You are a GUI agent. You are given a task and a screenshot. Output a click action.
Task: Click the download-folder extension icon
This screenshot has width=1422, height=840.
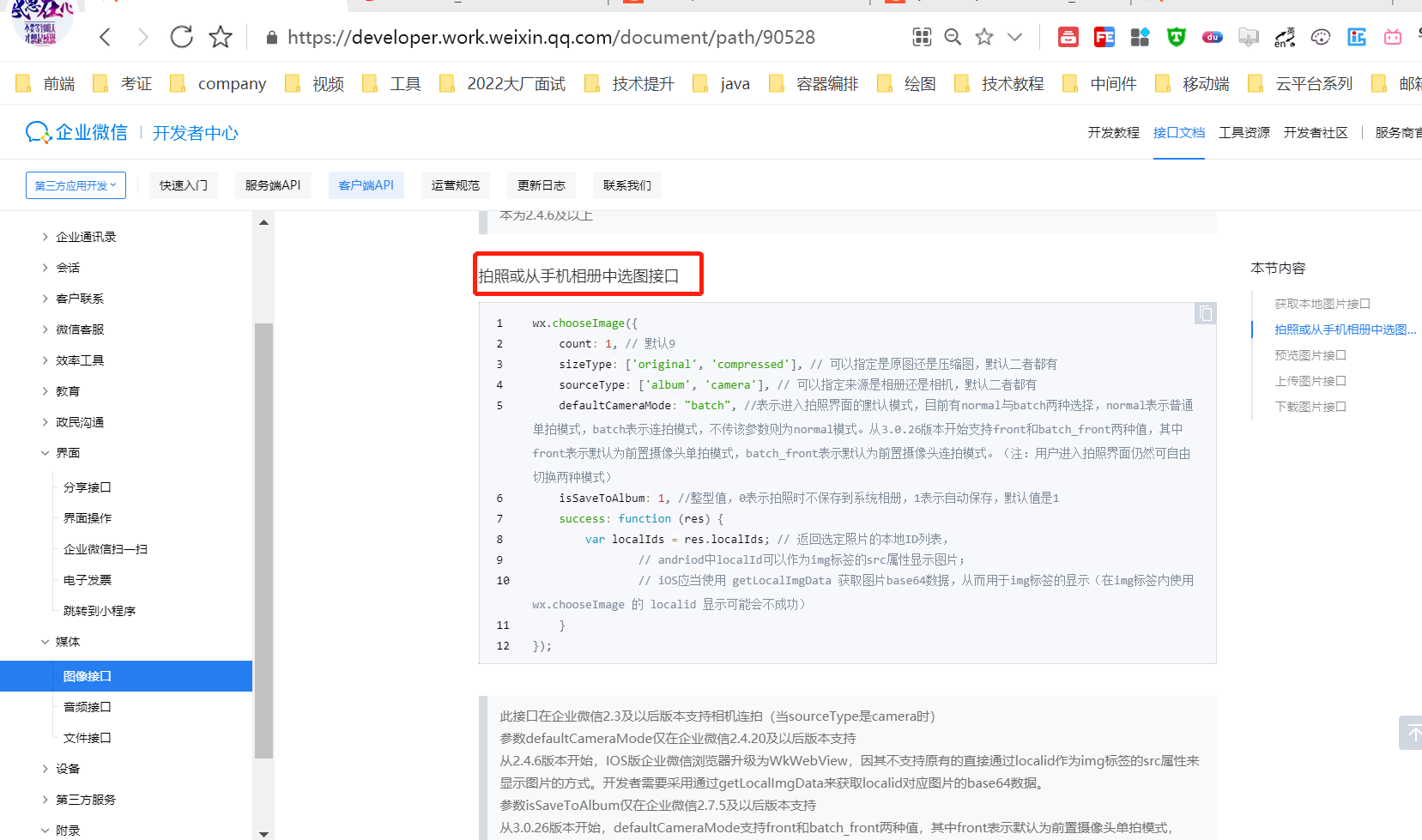(1249, 37)
